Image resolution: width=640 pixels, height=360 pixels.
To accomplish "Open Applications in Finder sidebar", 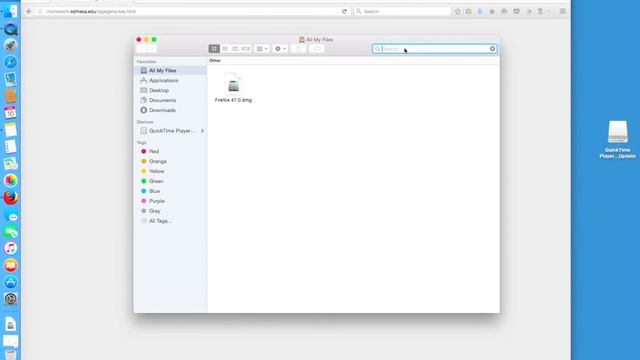I will point(170,80).
